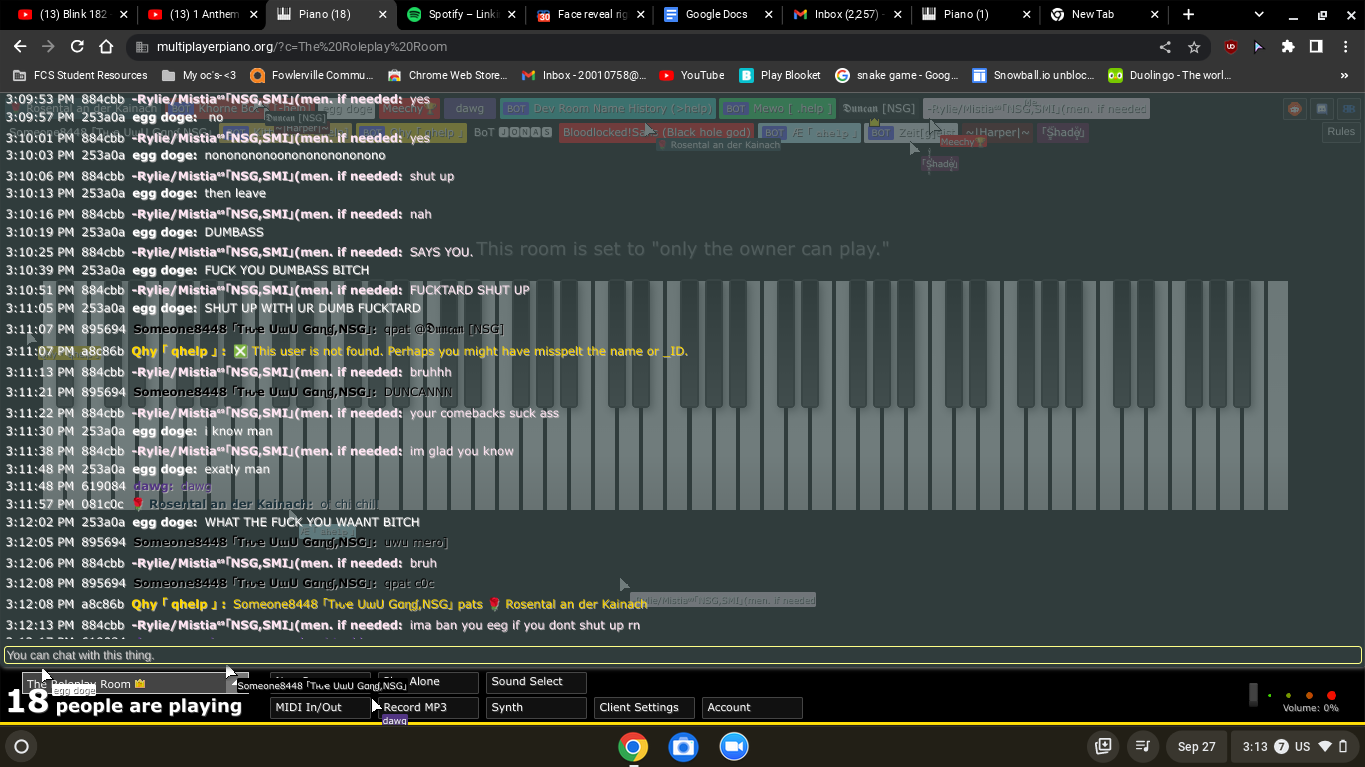Open the Duolingo bookmark
This screenshot has width=1365, height=767.
(1170, 75)
